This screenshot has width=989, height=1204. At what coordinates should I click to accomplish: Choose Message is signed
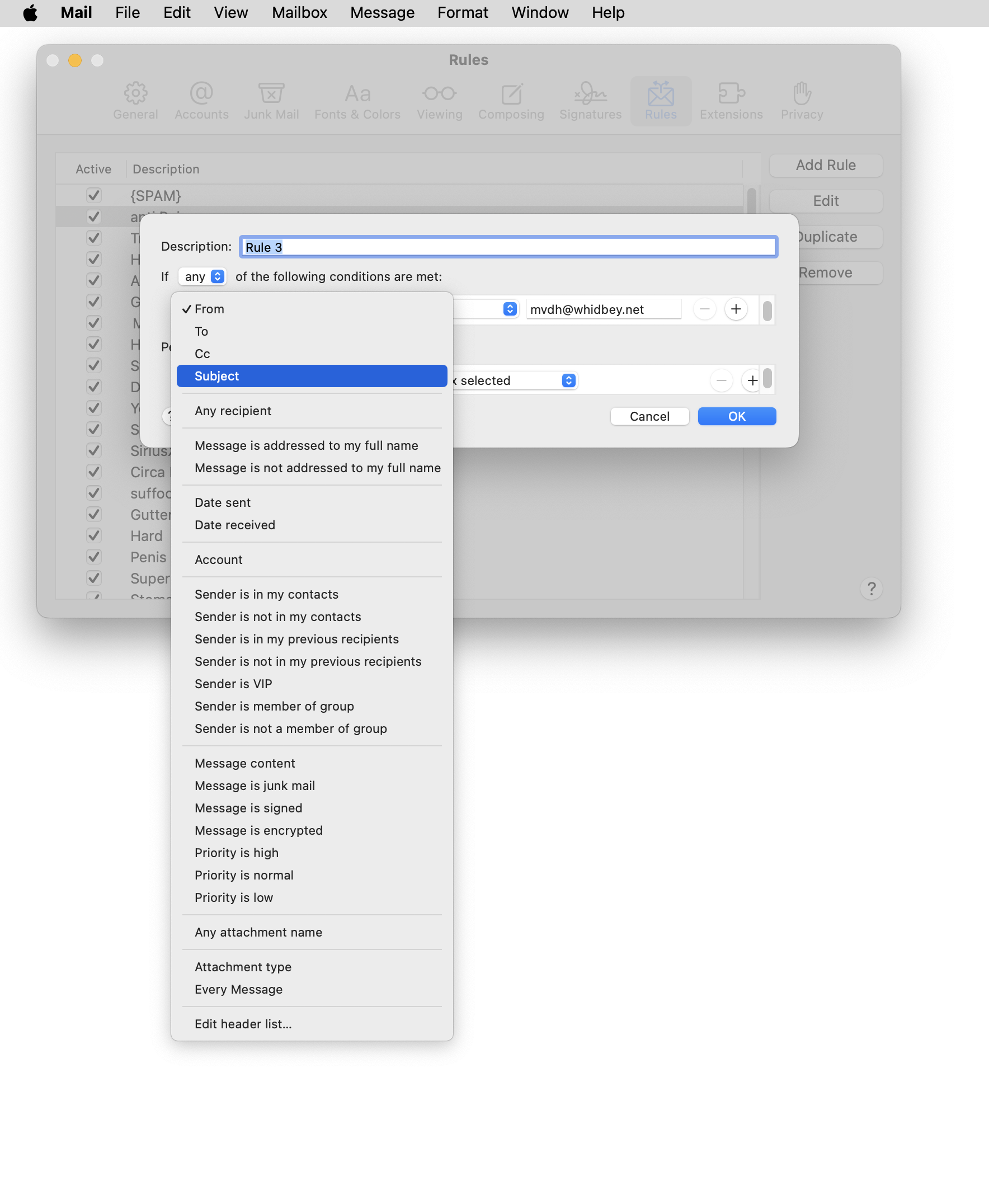coord(312,808)
